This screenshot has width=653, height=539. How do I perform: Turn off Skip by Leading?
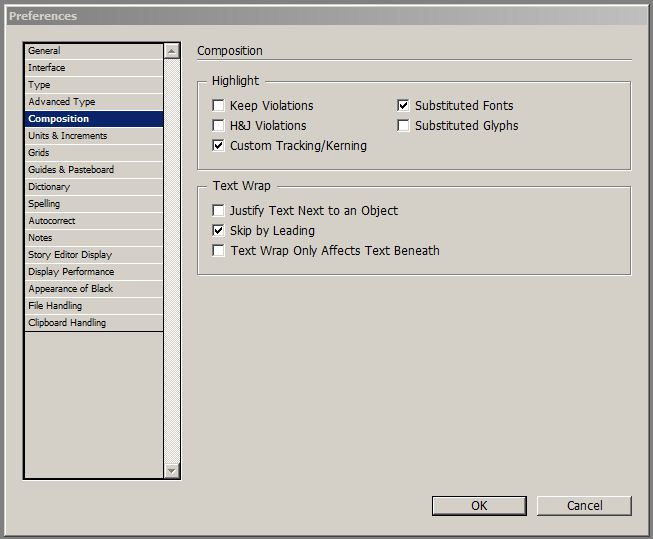coord(218,230)
